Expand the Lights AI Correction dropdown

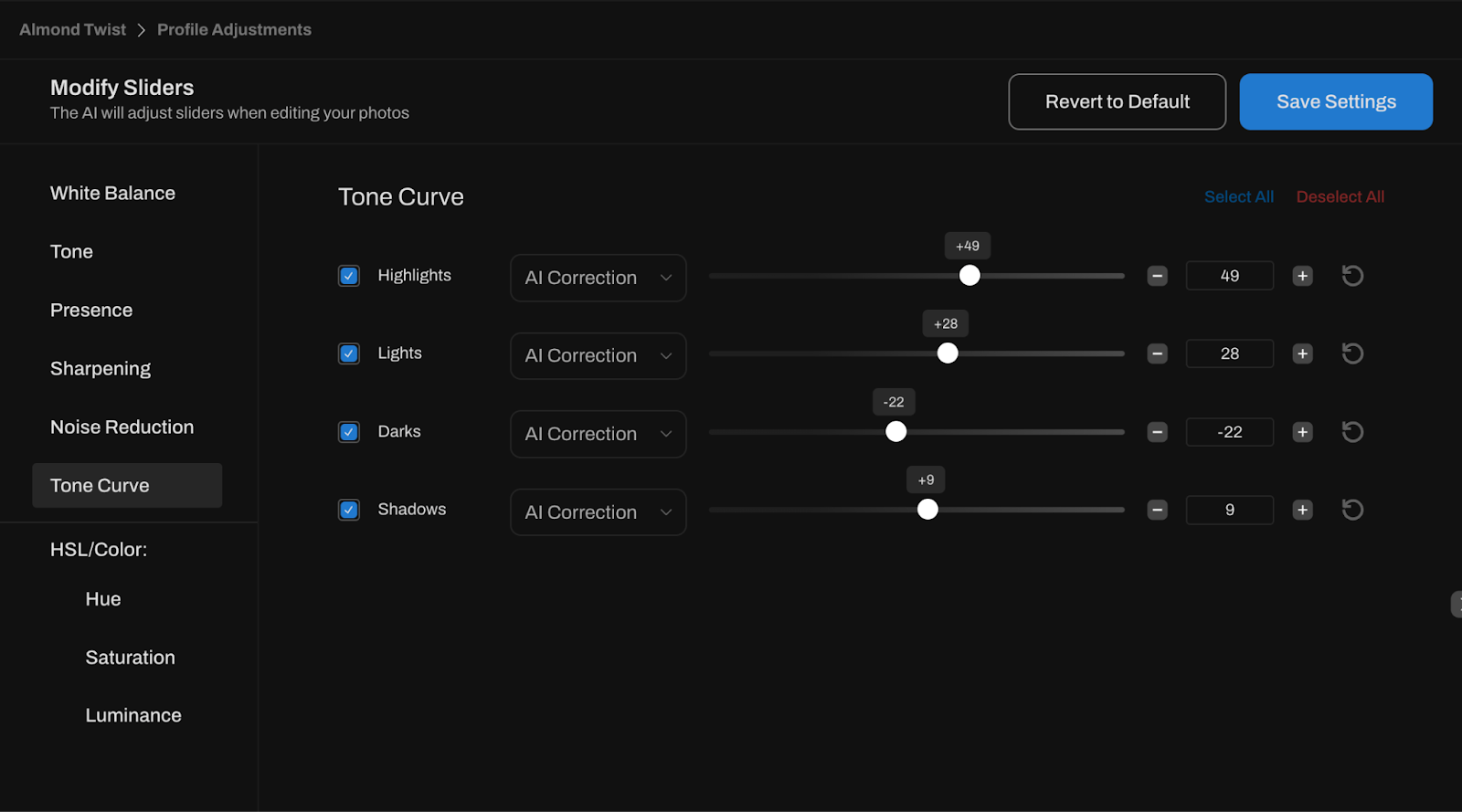coord(598,356)
